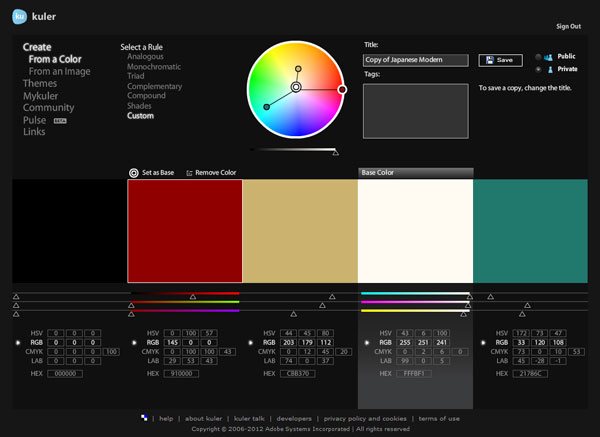The width and height of the screenshot is (600, 437).
Task: Select the Triad color rule
Action: click(136, 76)
